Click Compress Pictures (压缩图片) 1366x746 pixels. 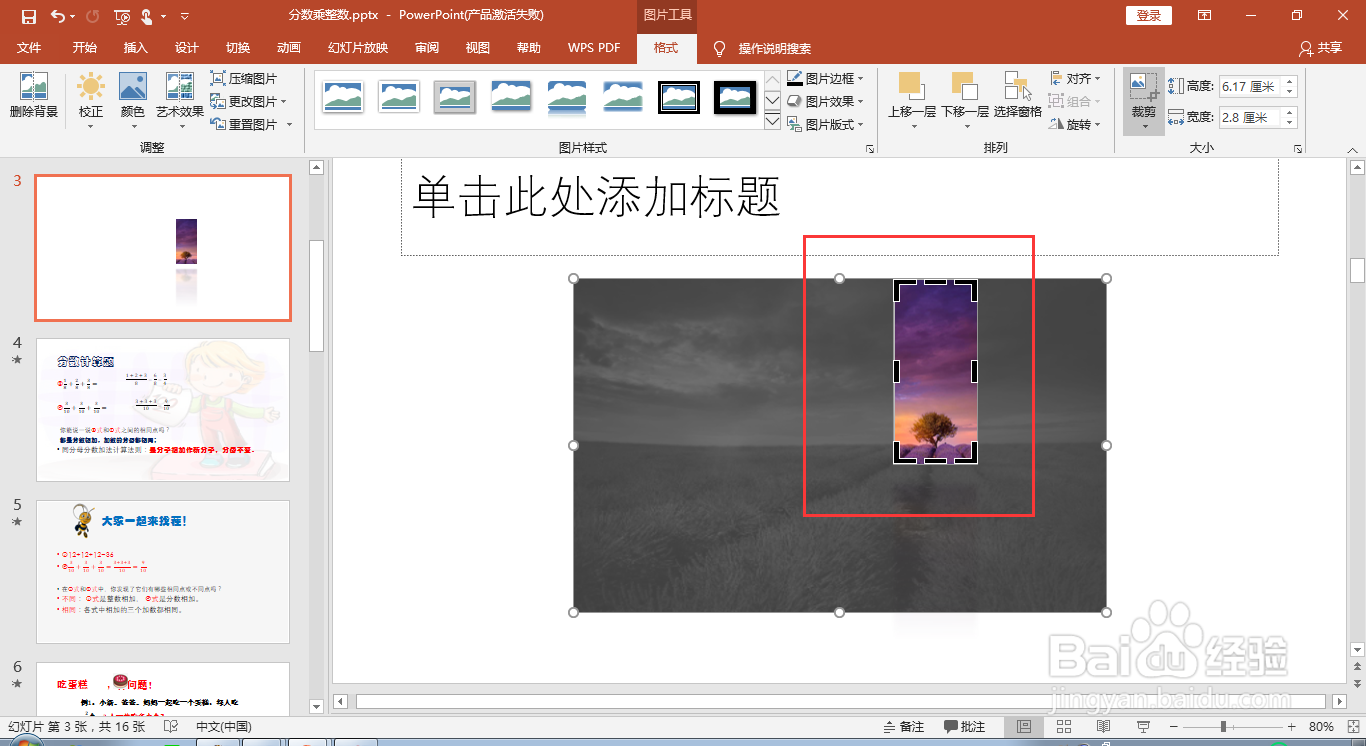pos(244,78)
